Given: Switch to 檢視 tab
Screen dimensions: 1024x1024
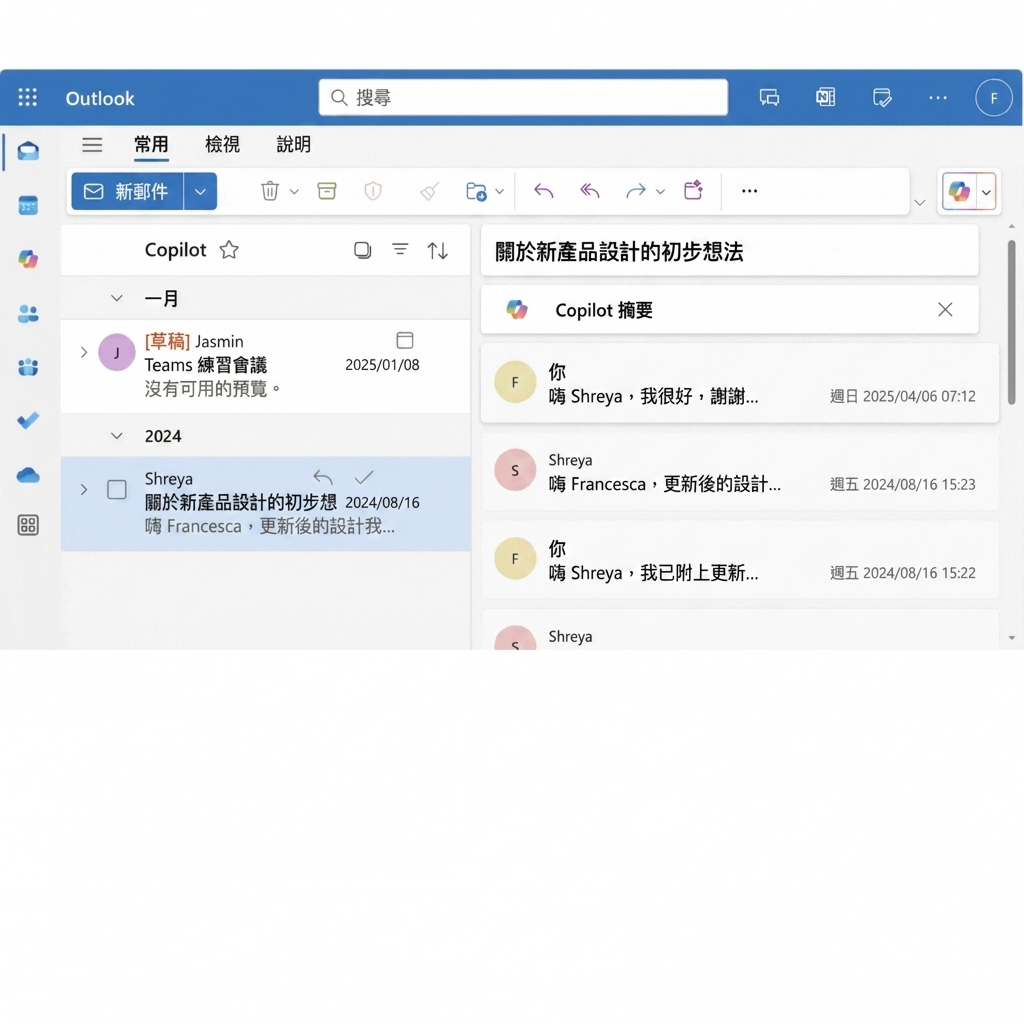Looking at the screenshot, I should click(223, 144).
